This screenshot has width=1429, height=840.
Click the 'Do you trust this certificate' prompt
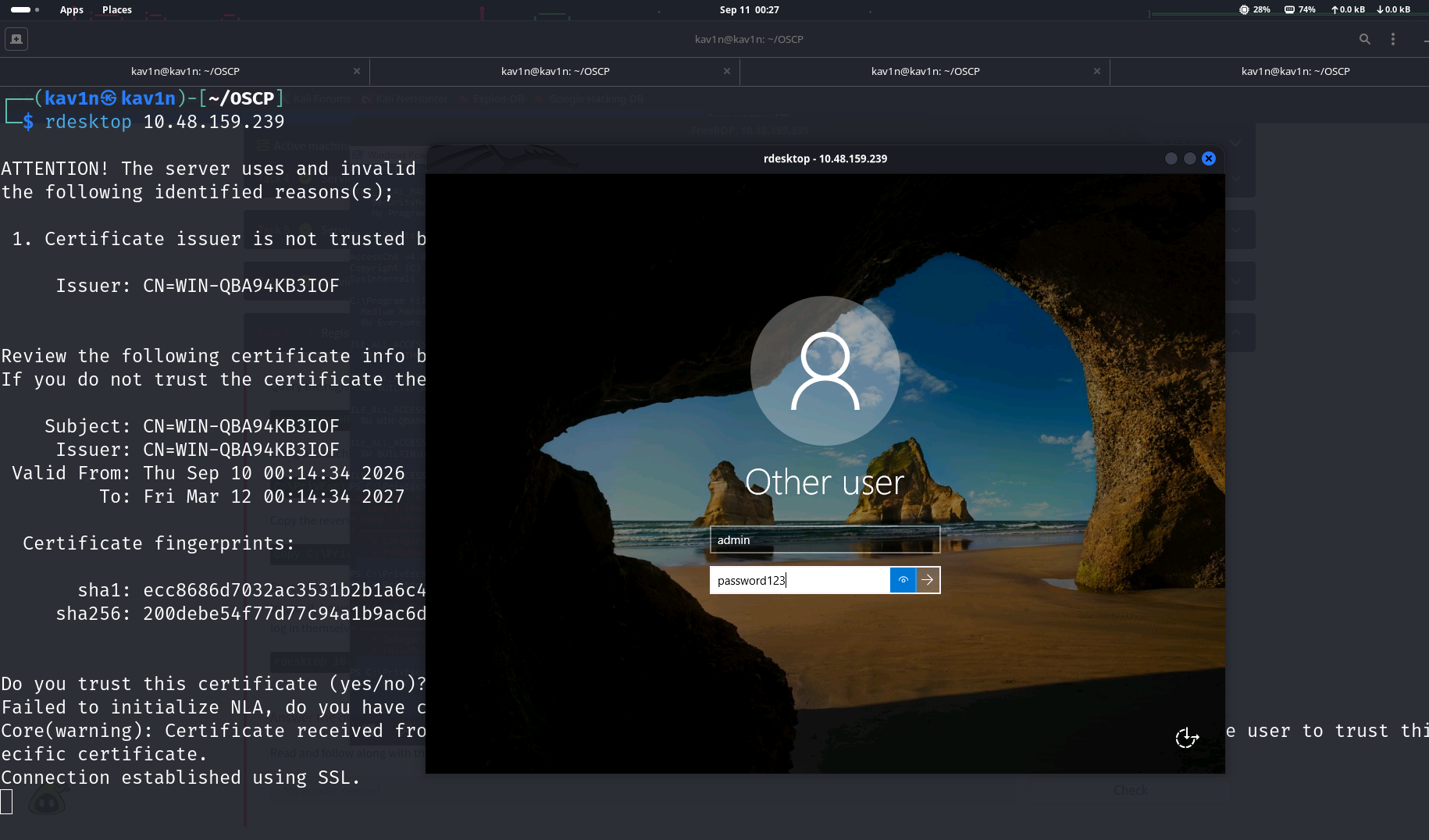coord(213,684)
